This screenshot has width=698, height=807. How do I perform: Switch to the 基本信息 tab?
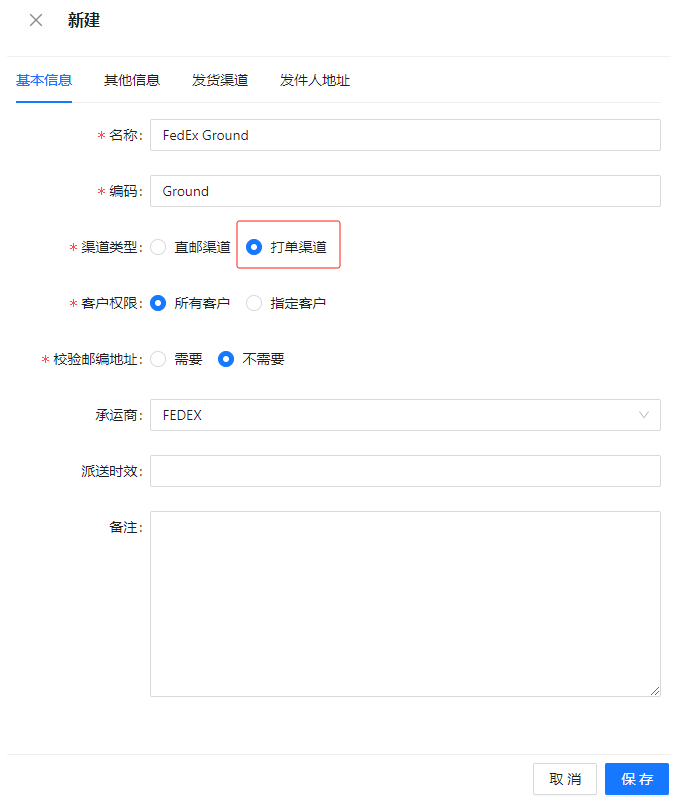[44, 80]
